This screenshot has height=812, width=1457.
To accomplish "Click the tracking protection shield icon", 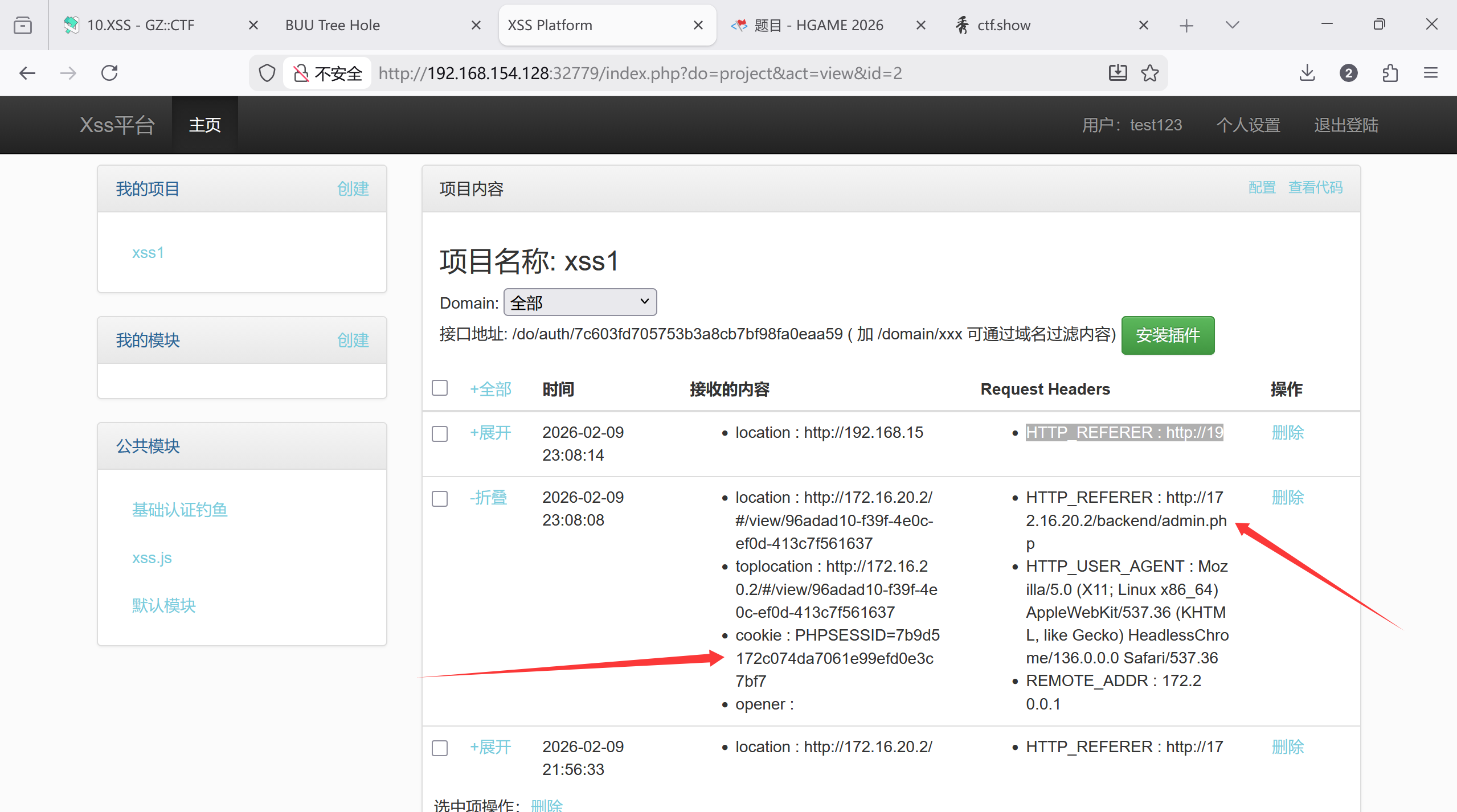I will [x=267, y=73].
